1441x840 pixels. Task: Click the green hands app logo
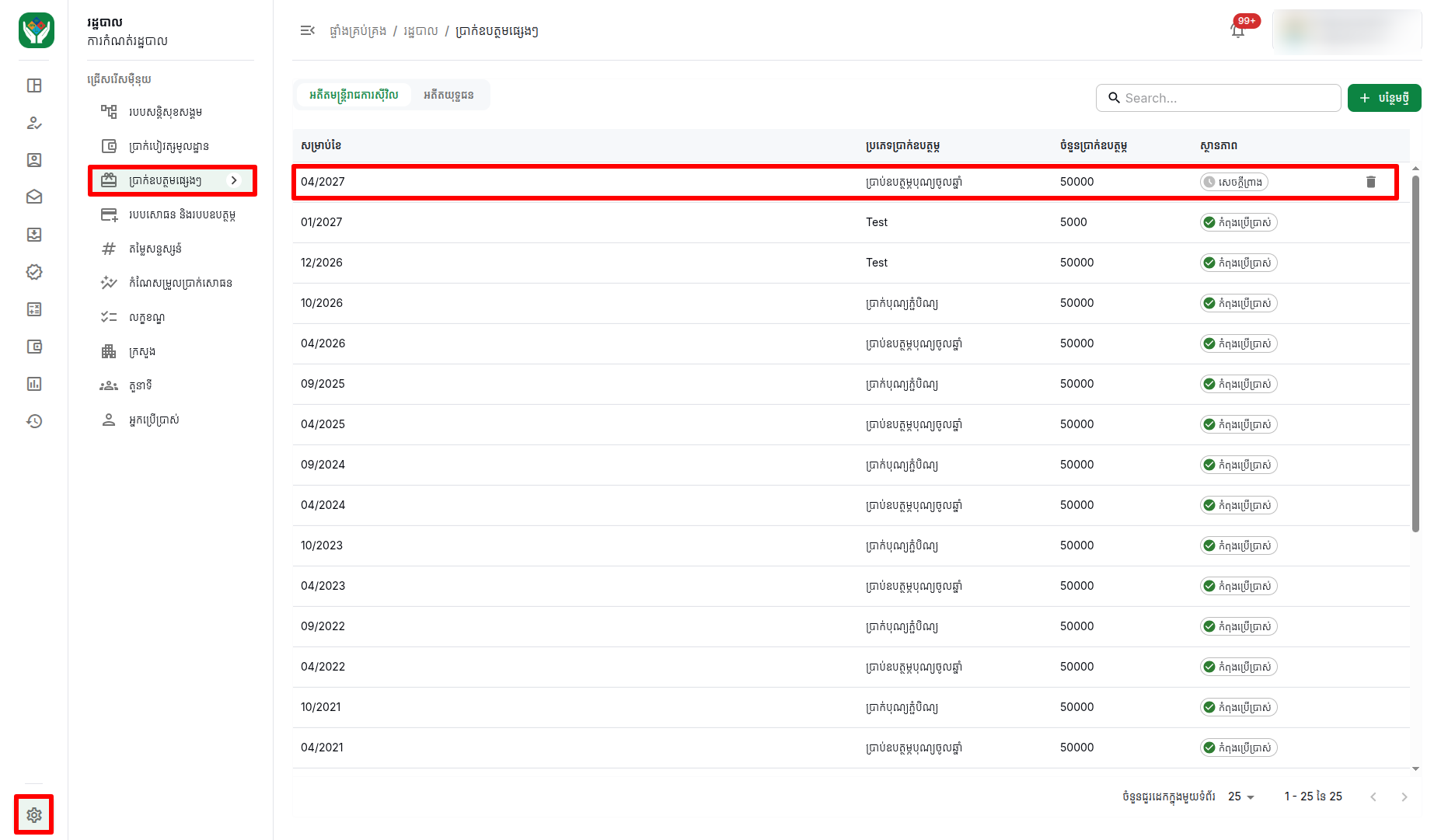coord(36,30)
